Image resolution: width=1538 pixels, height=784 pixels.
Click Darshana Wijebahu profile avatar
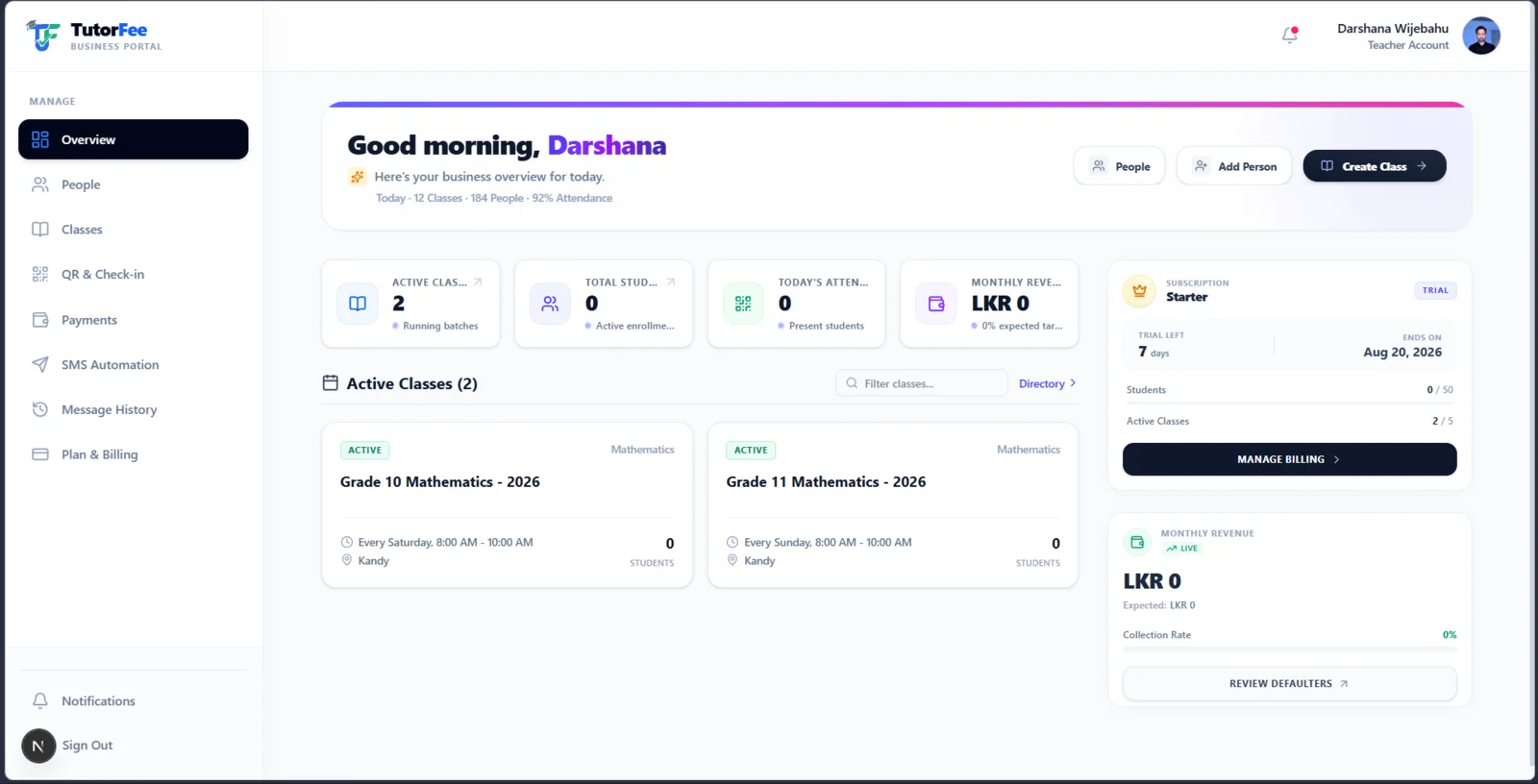click(x=1481, y=36)
